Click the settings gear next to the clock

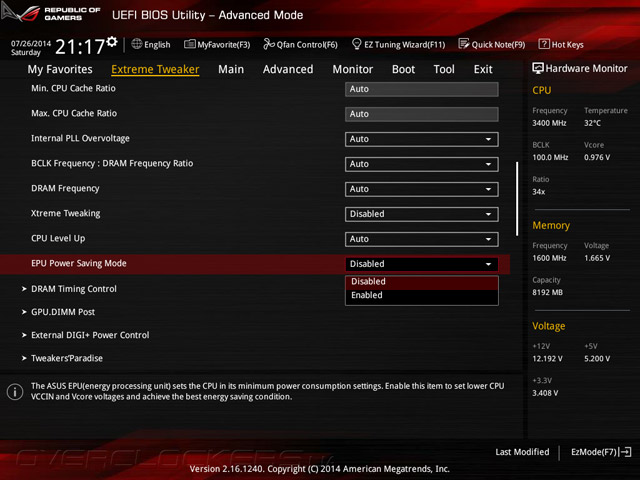coord(112,42)
